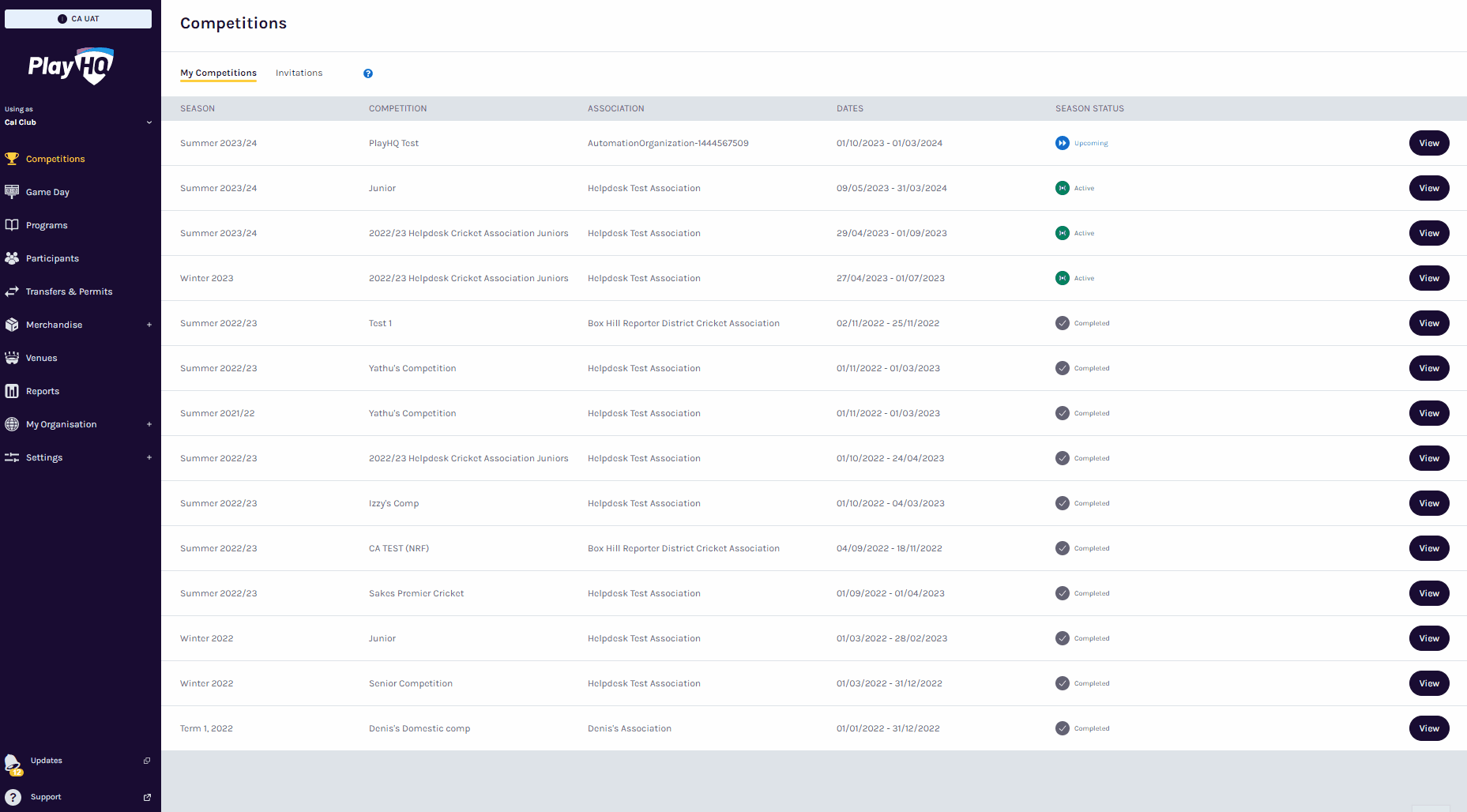Open Support in external window via arrow icon
This screenshot has width=1467, height=812.
click(x=146, y=797)
